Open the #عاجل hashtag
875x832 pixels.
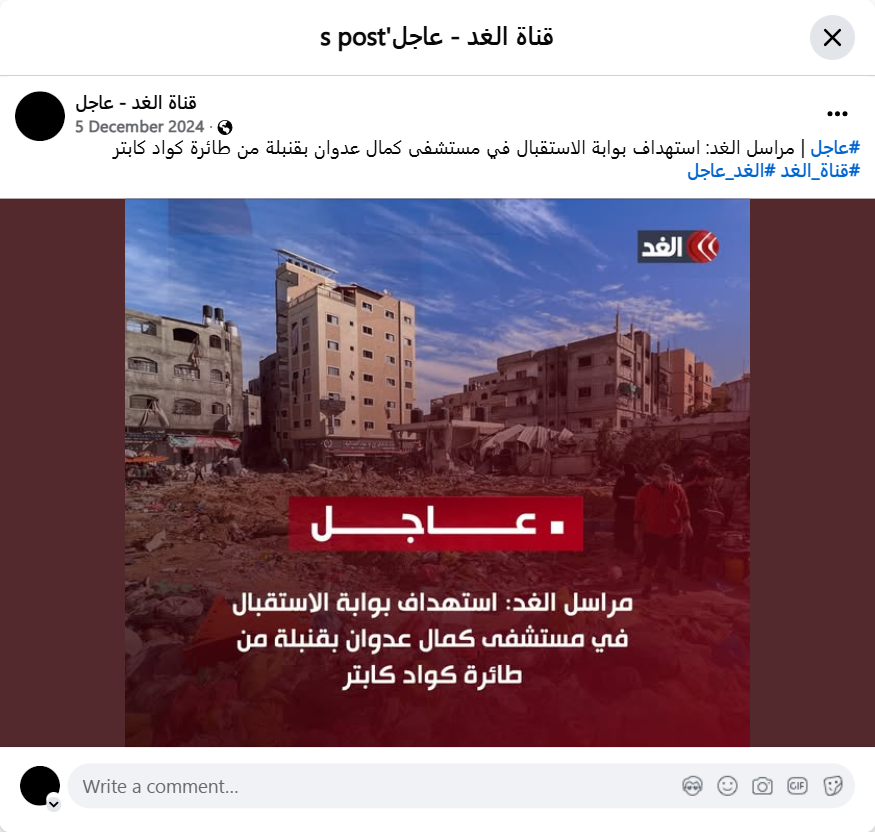pyautogui.click(x=835, y=148)
